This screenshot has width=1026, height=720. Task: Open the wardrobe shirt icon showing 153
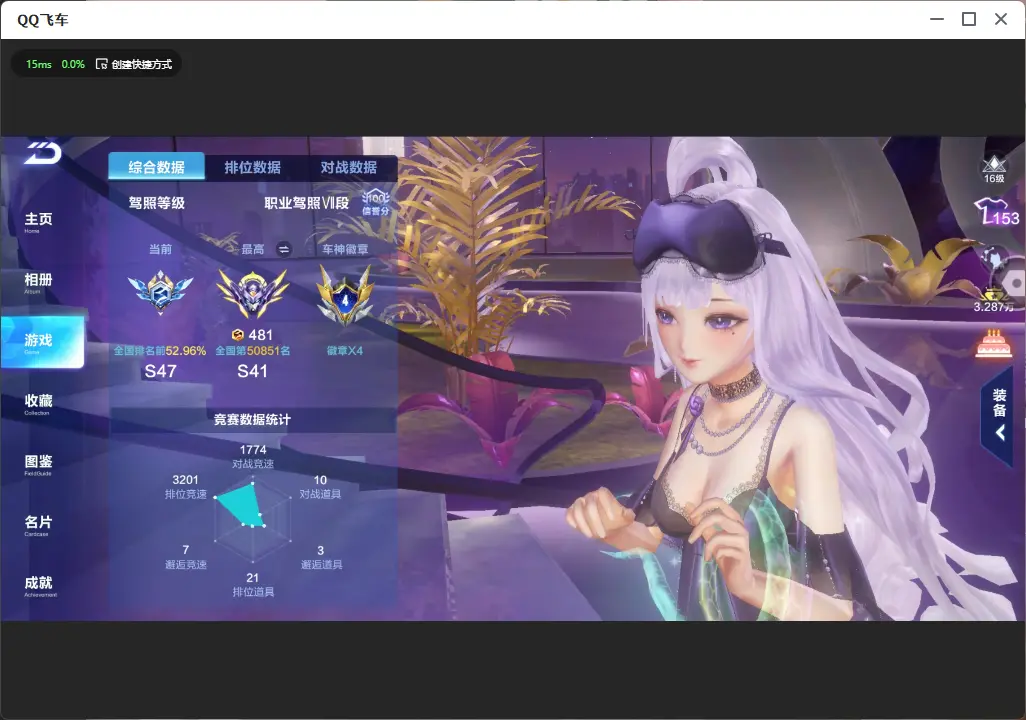tap(996, 213)
